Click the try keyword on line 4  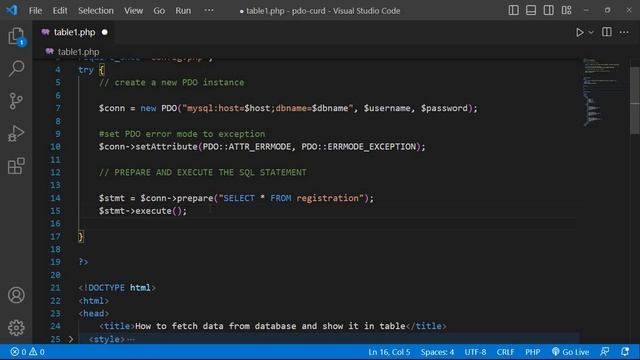[86, 70]
